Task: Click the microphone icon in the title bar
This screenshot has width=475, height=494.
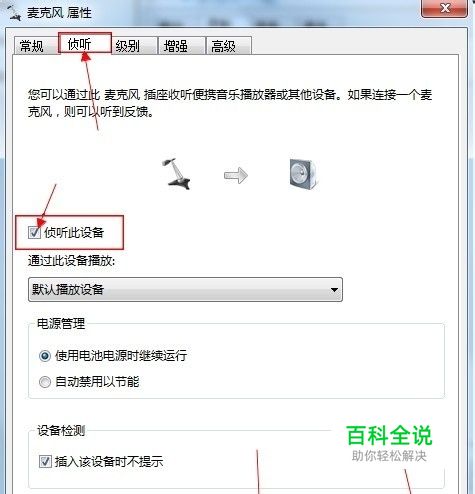Action: 15,13
